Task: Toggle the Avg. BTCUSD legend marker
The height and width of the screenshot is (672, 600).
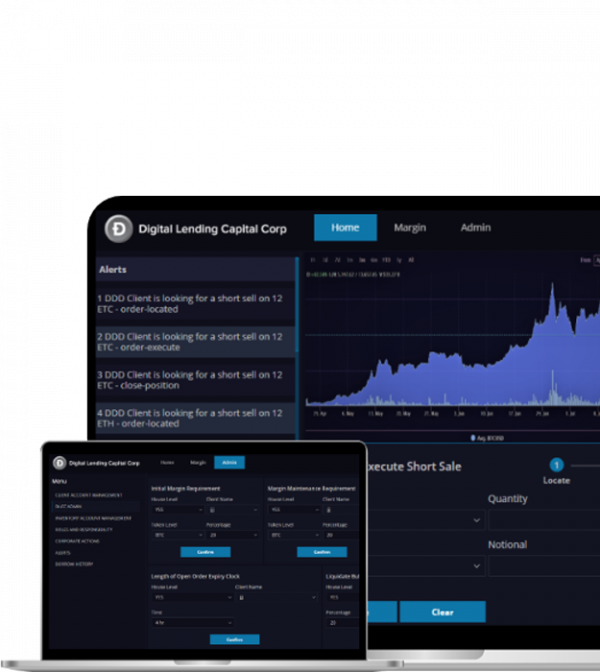Action: click(473, 438)
